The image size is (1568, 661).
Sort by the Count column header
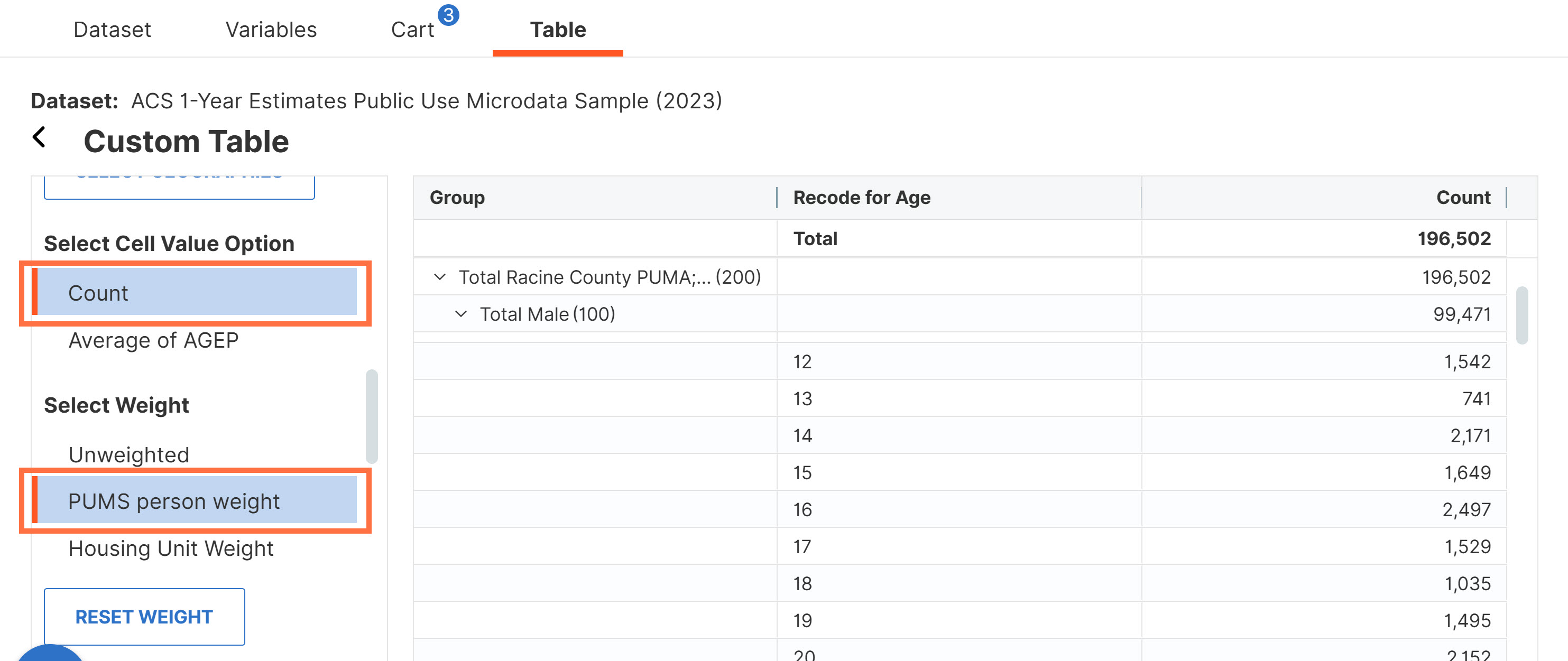[1463, 198]
